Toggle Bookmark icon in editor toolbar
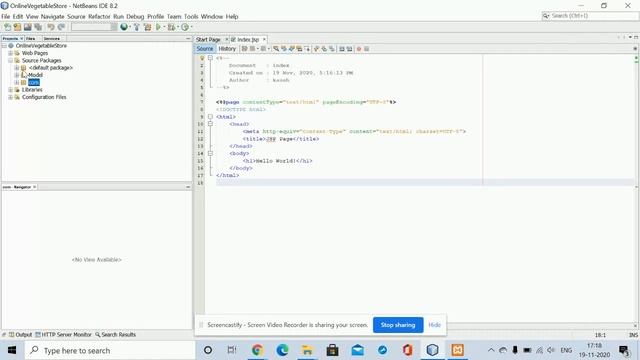 [x=331, y=49]
